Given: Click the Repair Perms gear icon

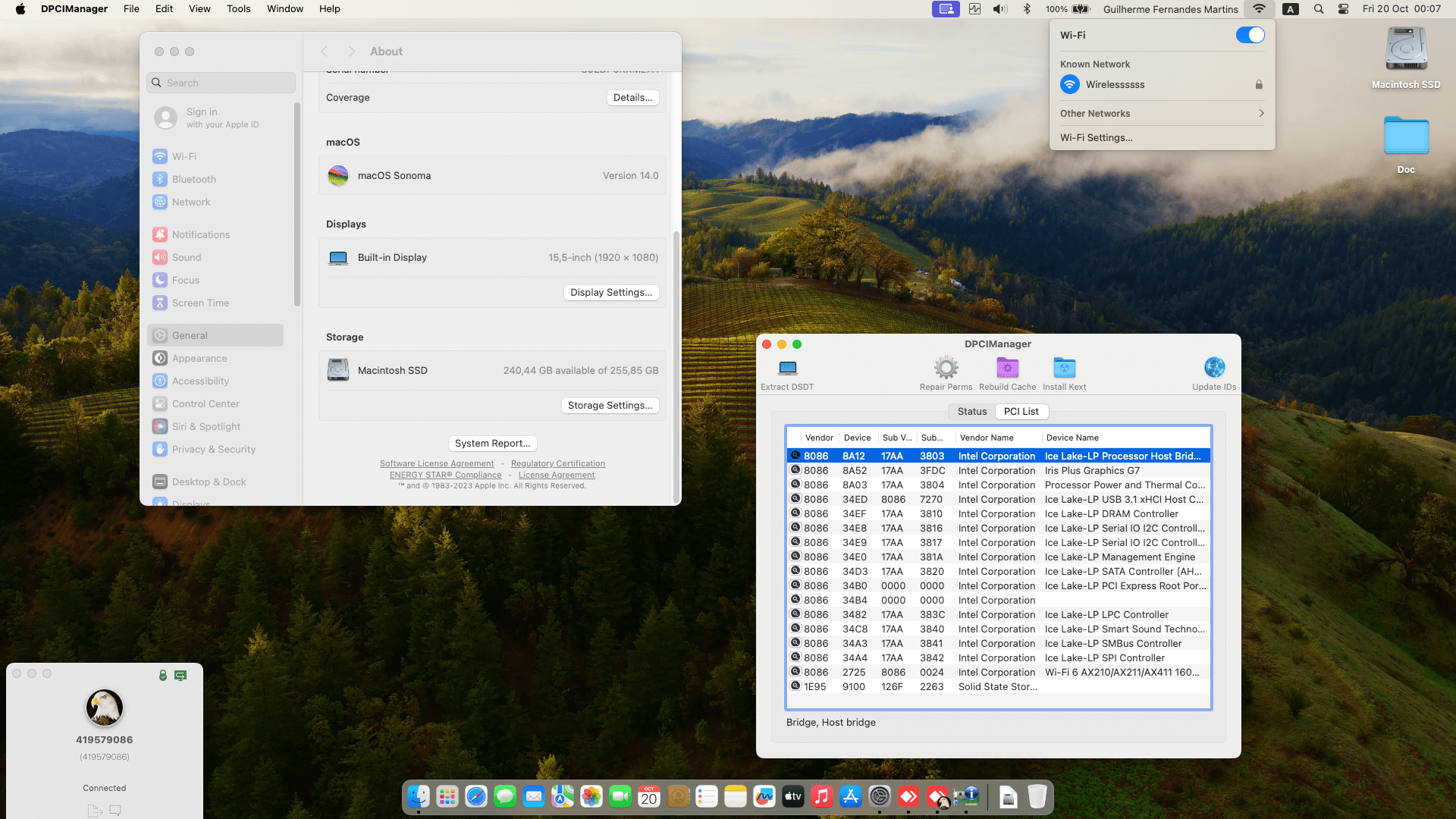Looking at the screenshot, I should 946,369.
